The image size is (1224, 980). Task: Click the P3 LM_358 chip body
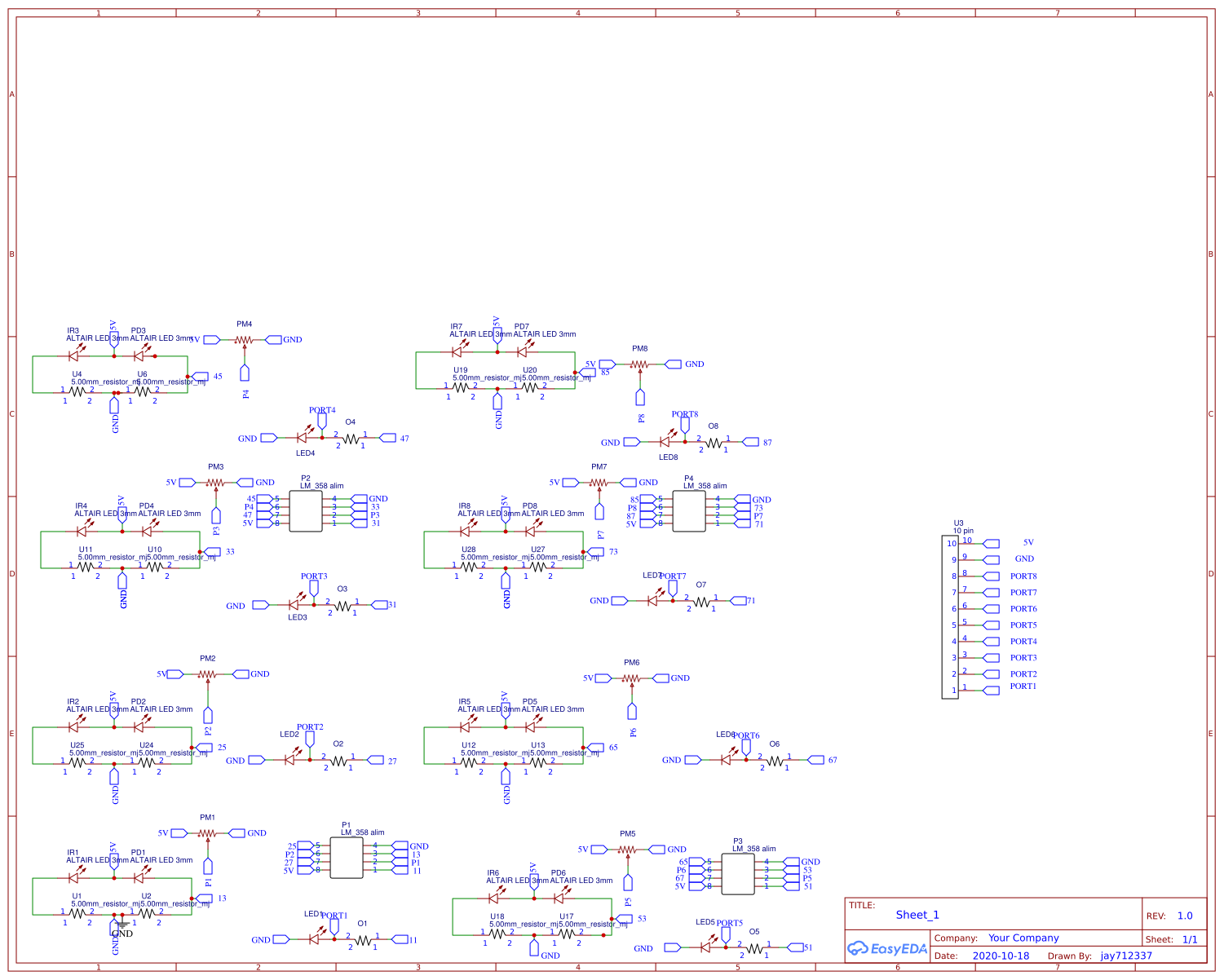738,874
